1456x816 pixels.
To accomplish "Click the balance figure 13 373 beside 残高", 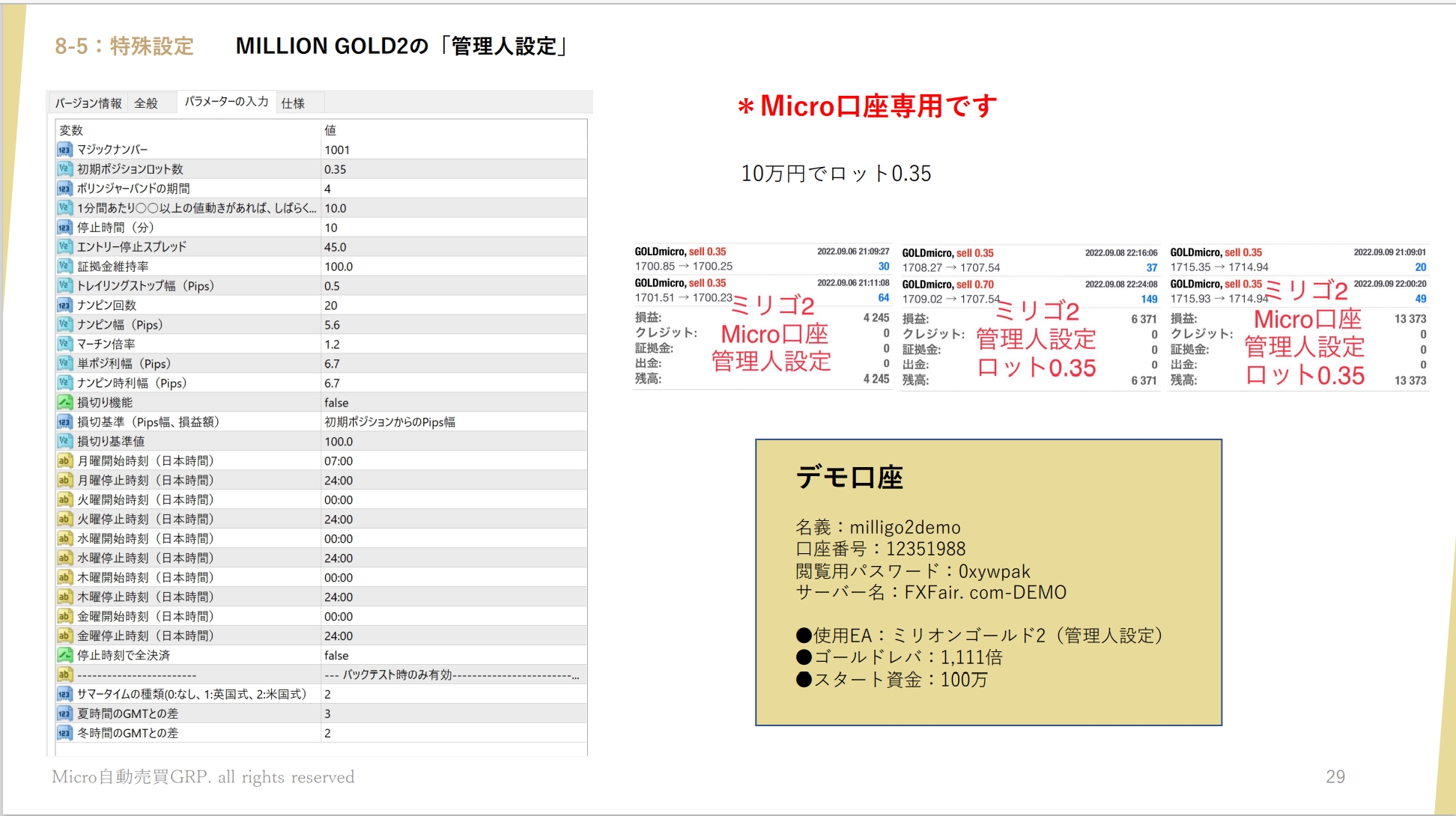I will [1410, 380].
